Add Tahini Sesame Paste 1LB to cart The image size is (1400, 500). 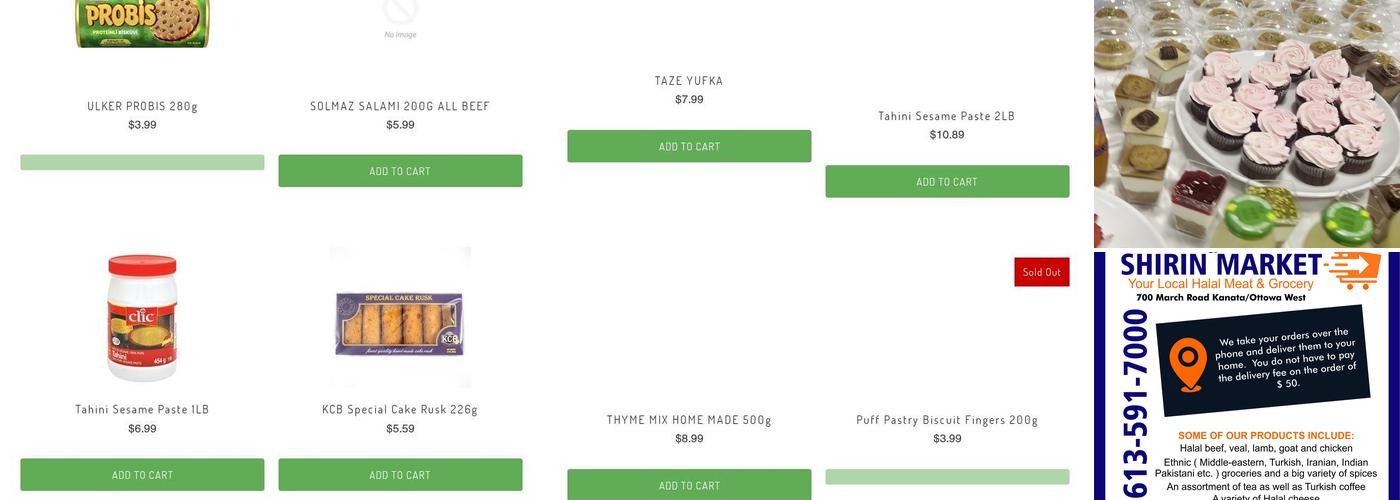142,475
